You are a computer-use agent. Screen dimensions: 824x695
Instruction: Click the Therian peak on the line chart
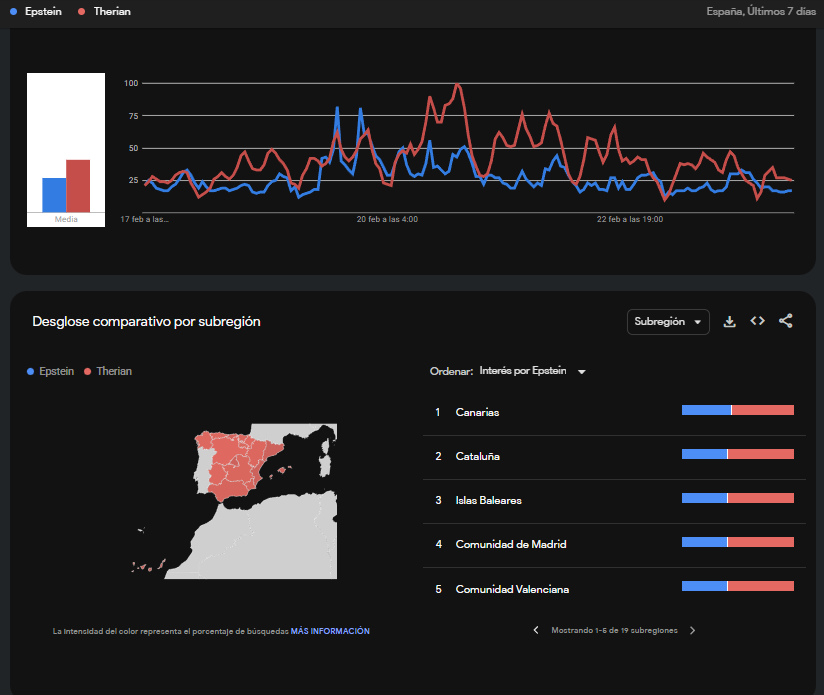pyautogui.click(x=458, y=86)
